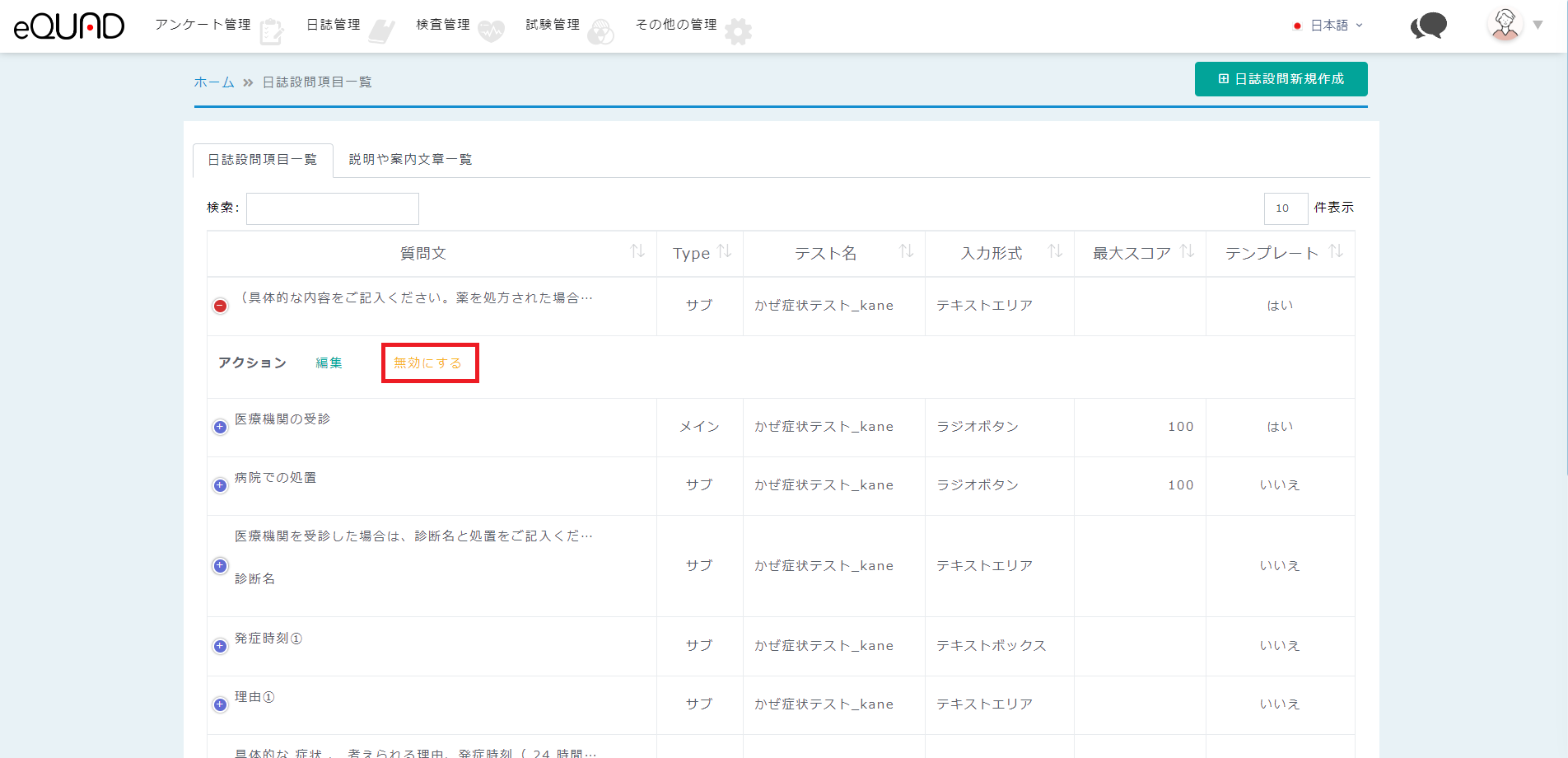Click 無効にする to disable question
The image size is (1568, 758).
428,363
